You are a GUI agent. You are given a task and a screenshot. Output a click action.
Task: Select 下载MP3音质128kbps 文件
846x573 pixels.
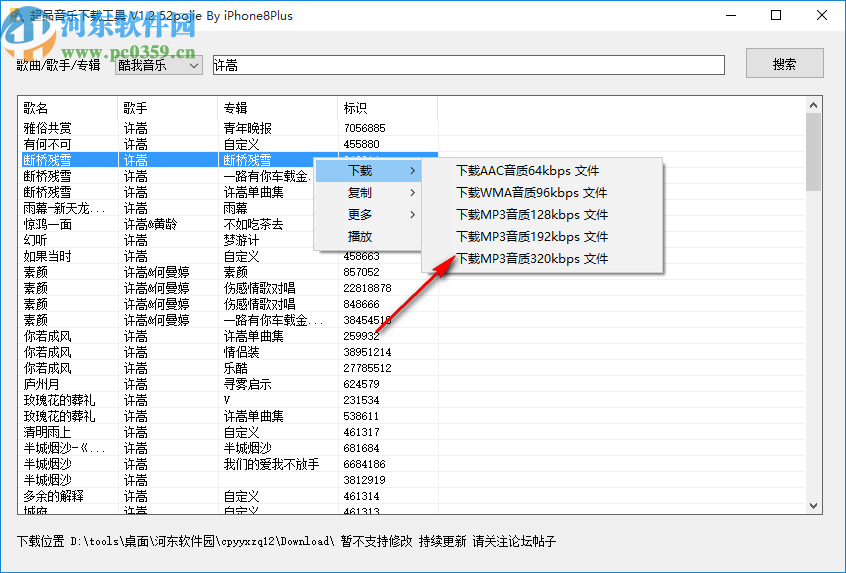click(542, 215)
